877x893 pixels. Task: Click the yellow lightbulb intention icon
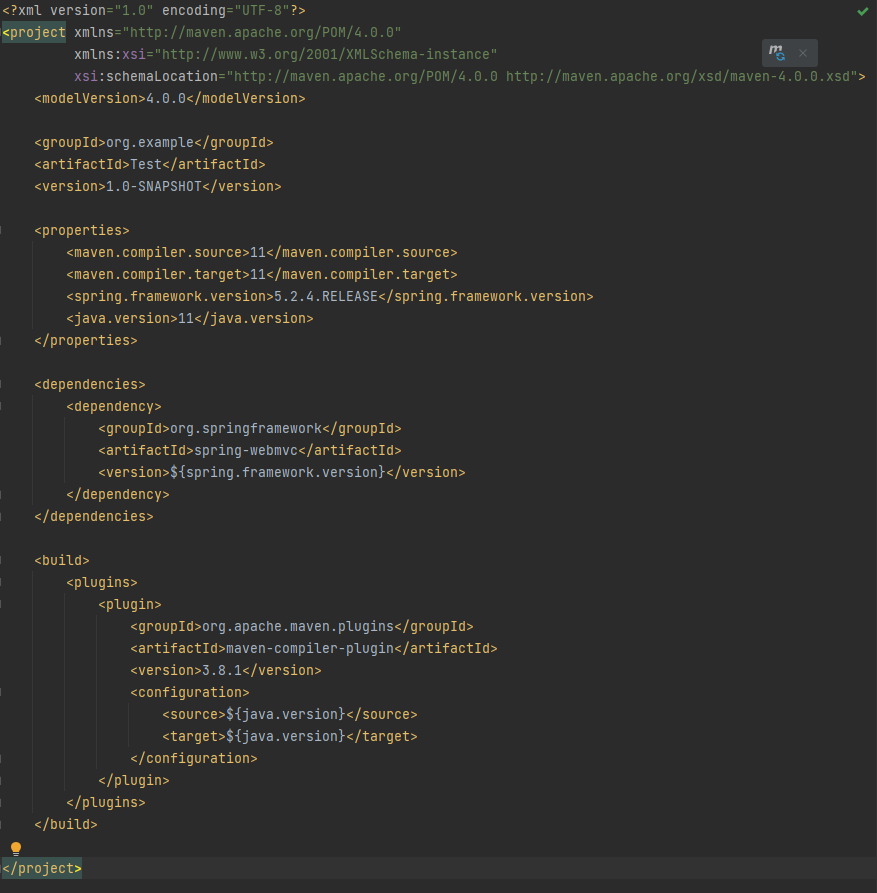click(x=16, y=849)
